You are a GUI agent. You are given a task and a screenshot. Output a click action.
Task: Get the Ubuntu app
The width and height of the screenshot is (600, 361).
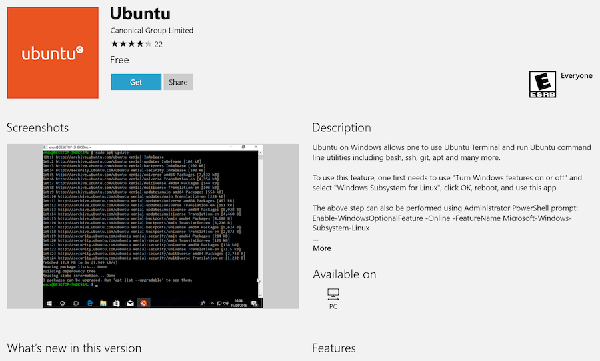[x=136, y=82]
